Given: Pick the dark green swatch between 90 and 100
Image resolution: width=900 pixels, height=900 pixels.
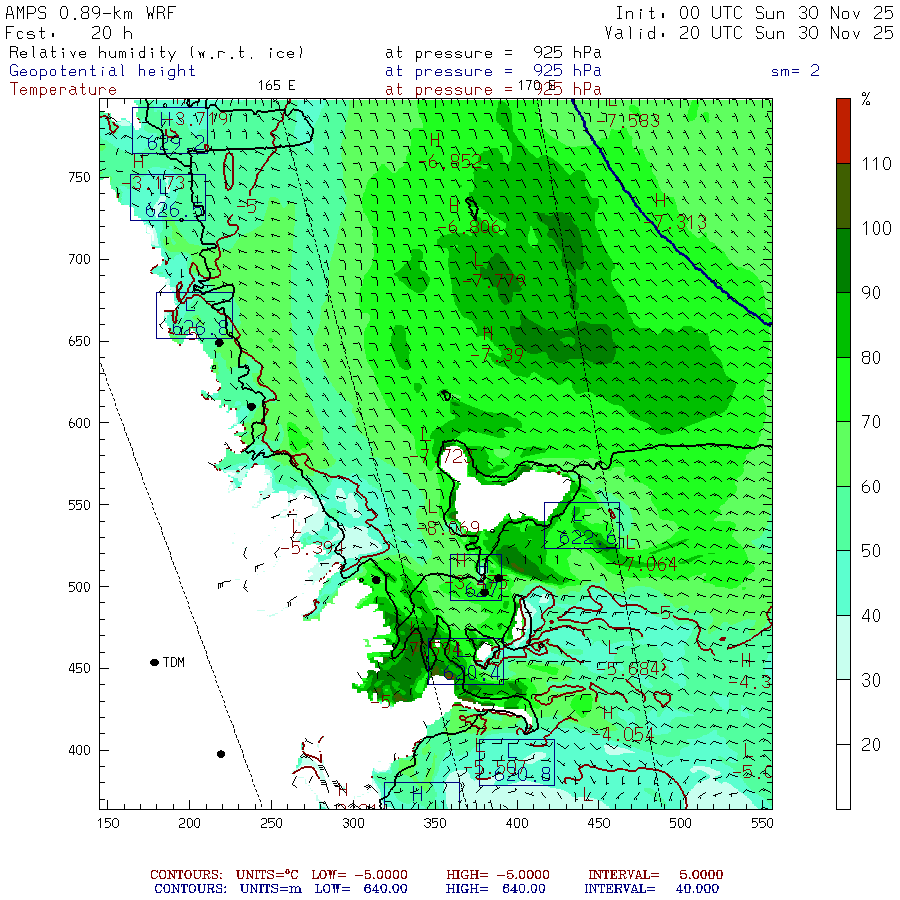Looking at the screenshot, I should (843, 261).
